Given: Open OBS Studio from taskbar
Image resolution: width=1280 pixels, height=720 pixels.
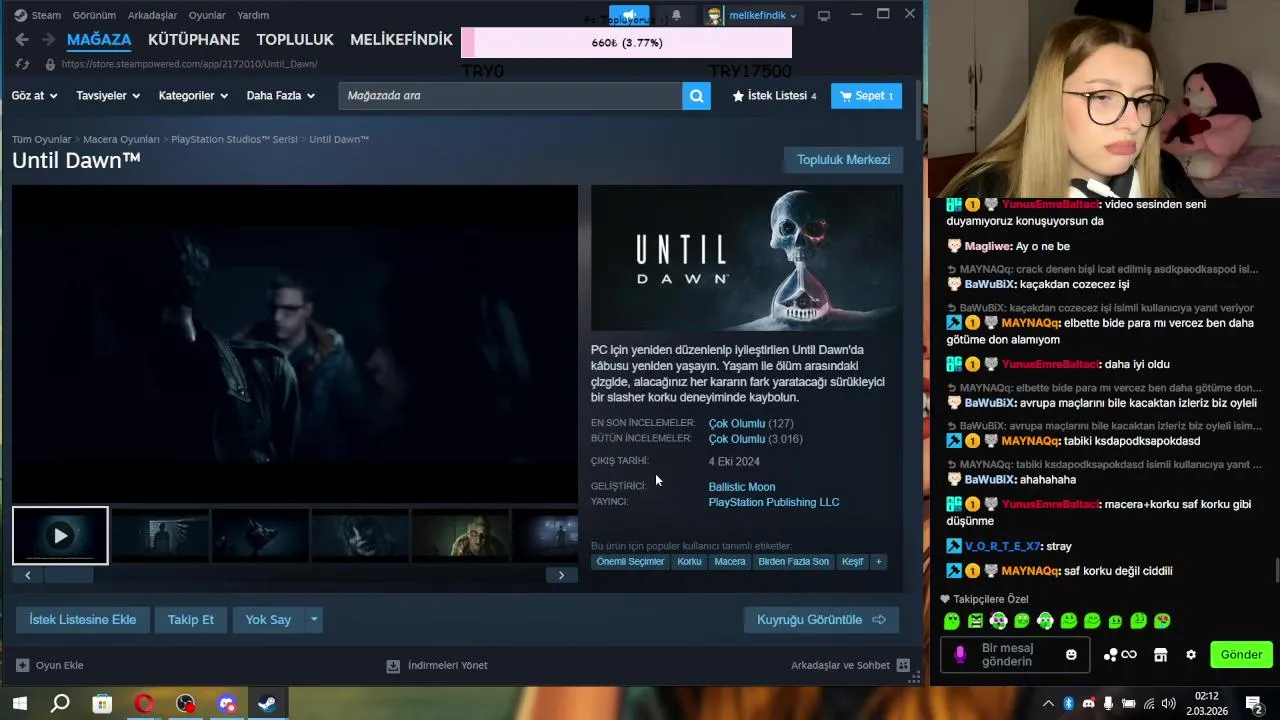Looking at the screenshot, I should coord(185,704).
